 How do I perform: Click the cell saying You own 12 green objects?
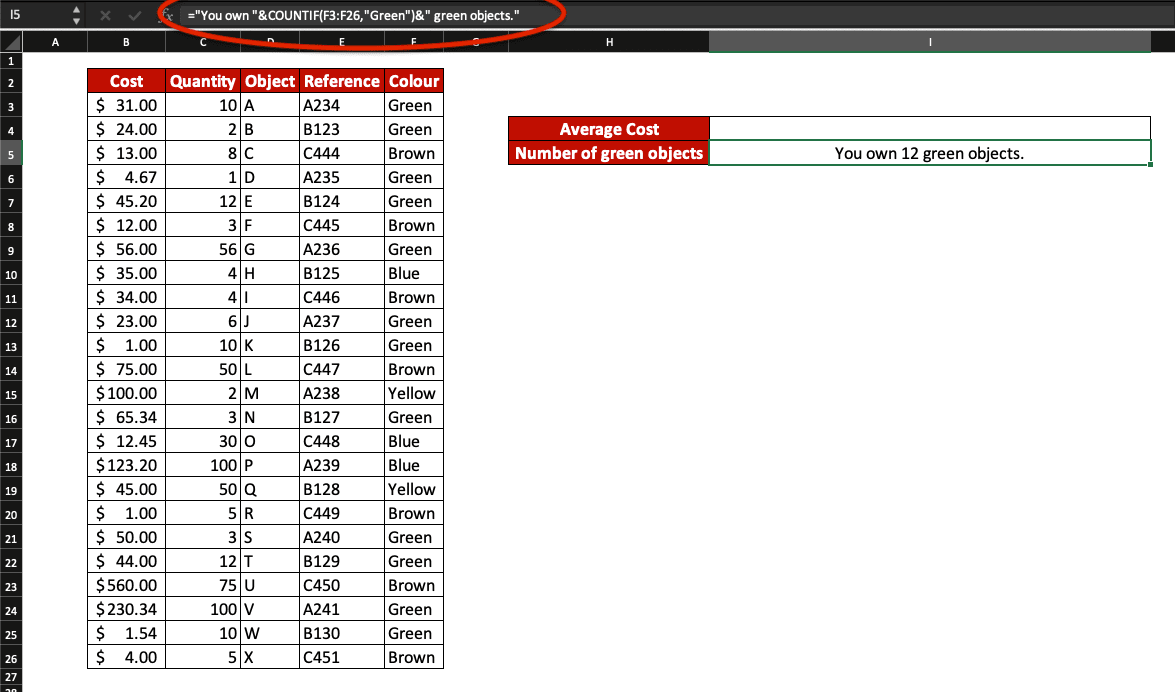(x=930, y=153)
